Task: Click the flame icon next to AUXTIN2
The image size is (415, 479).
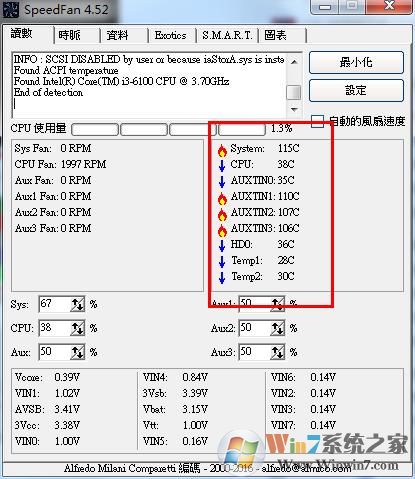Action: coord(222,215)
